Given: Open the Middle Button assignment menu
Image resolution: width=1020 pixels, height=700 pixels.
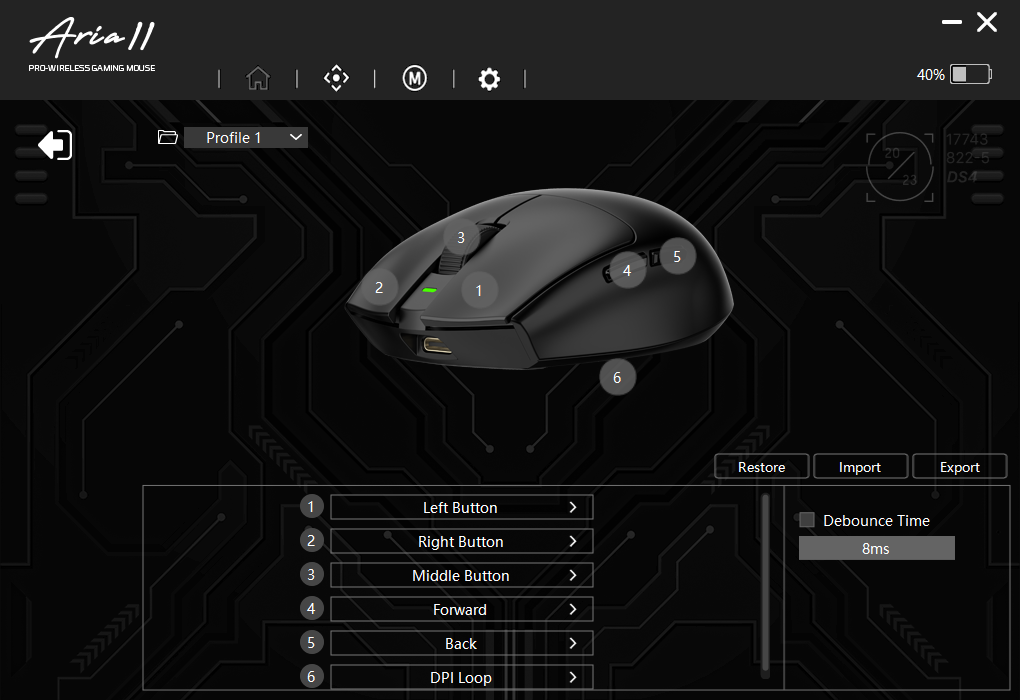Looking at the screenshot, I should click(461, 576).
